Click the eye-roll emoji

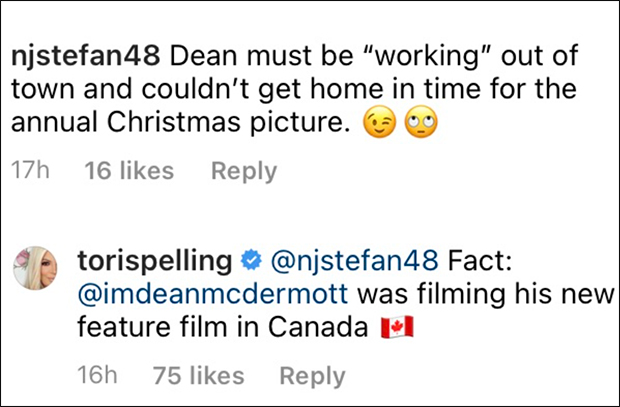click(419, 123)
